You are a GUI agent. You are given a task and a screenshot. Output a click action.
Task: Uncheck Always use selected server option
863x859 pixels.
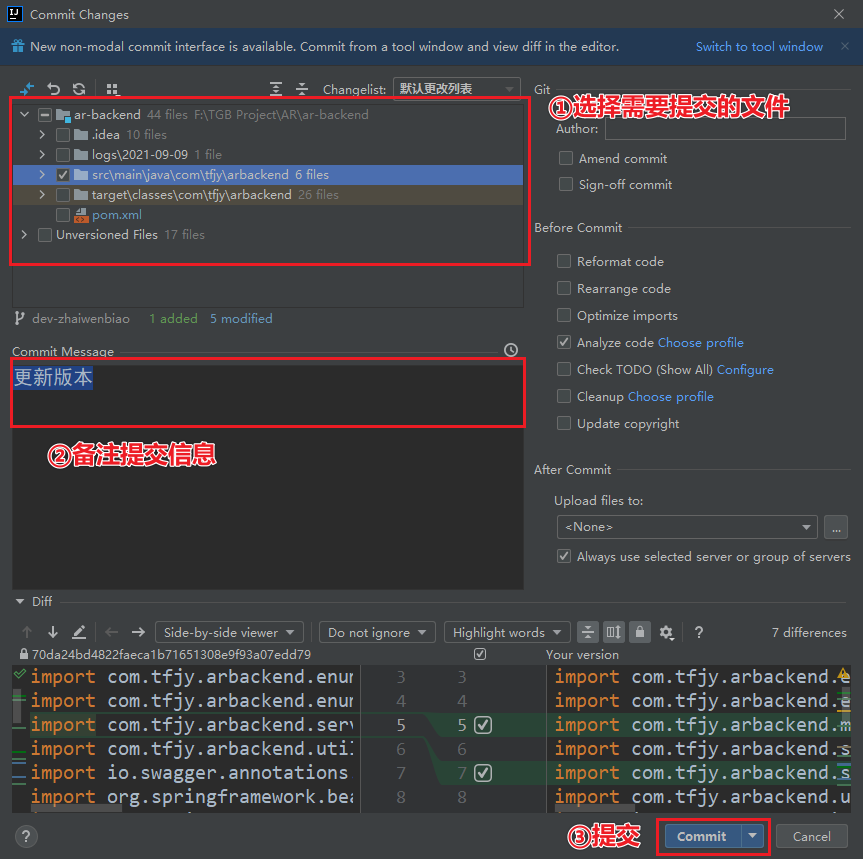pos(564,556)
